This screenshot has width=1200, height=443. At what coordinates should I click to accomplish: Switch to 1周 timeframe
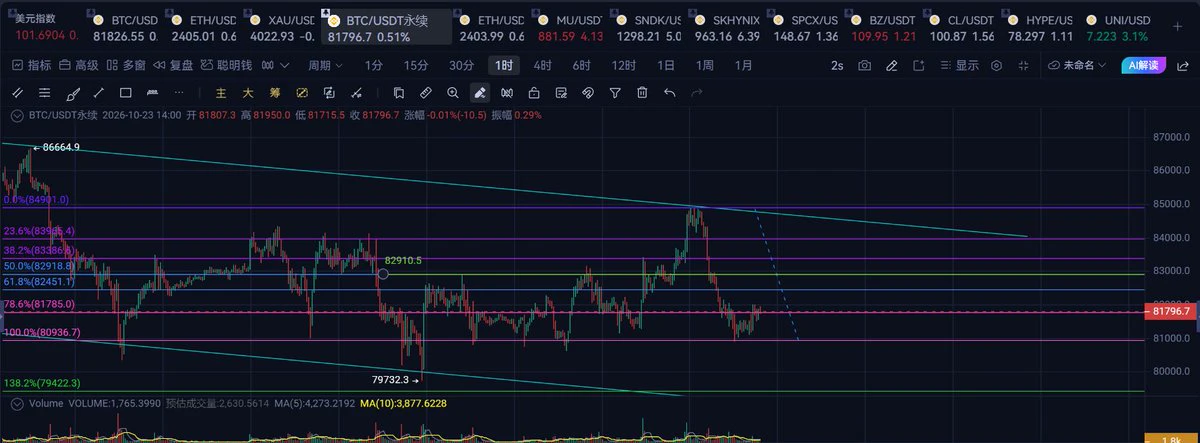pos(704,65)
